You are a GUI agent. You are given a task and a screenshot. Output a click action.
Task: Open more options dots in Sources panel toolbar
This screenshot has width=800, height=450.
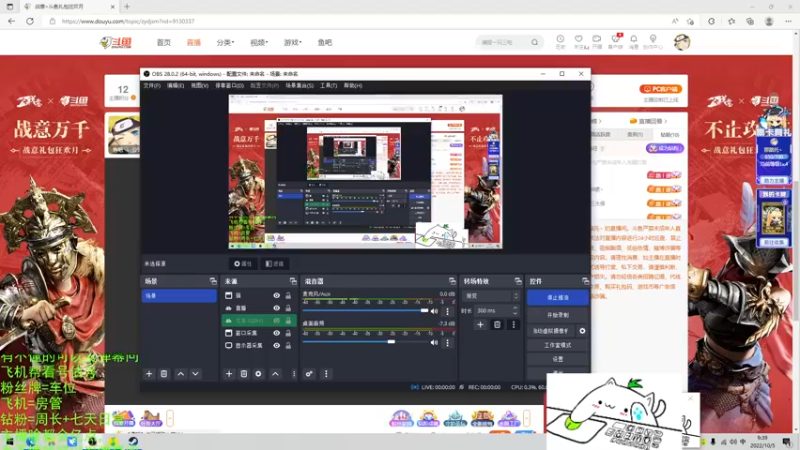click(294, 374)
